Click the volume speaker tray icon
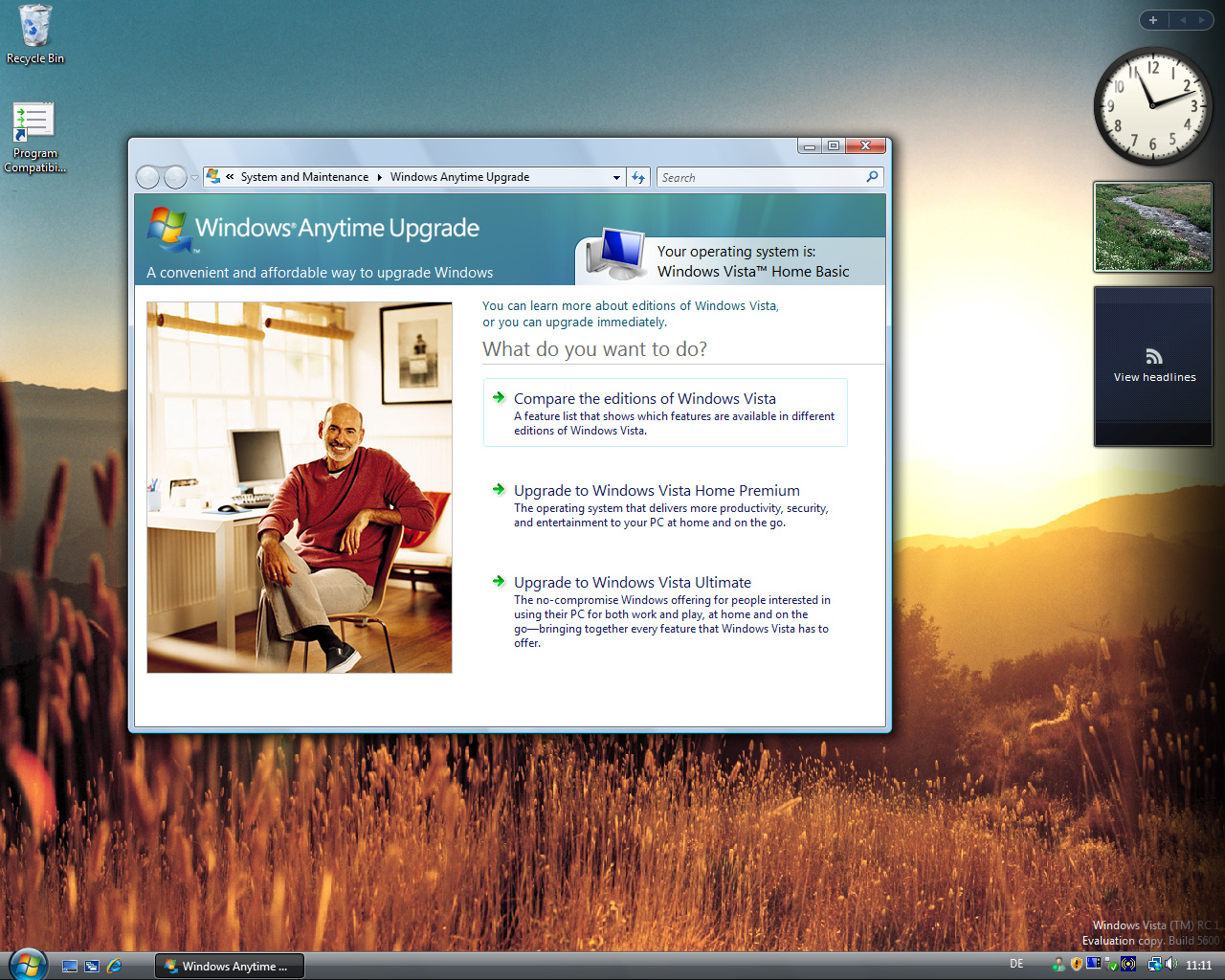The height and width of the screenshot is (980, 1225). point(1171,964)
